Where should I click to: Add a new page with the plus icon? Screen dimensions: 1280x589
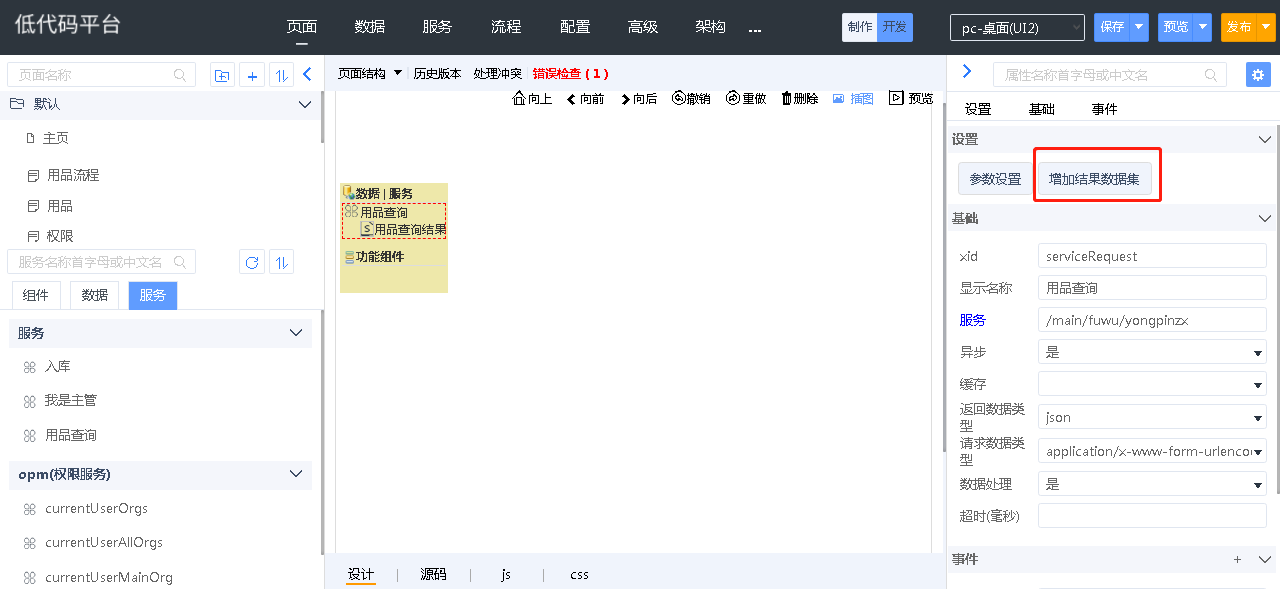(x=252, y=75)
